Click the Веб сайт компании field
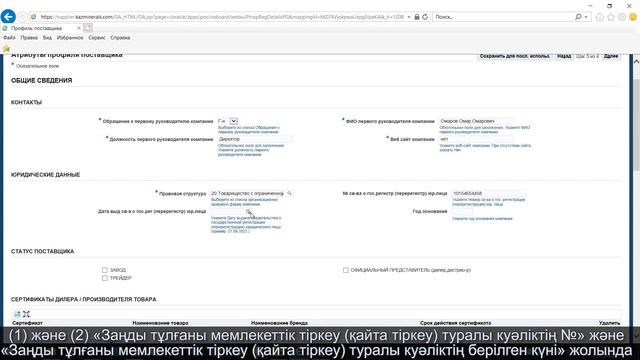The image size is (640, 360). coord(476,139)
